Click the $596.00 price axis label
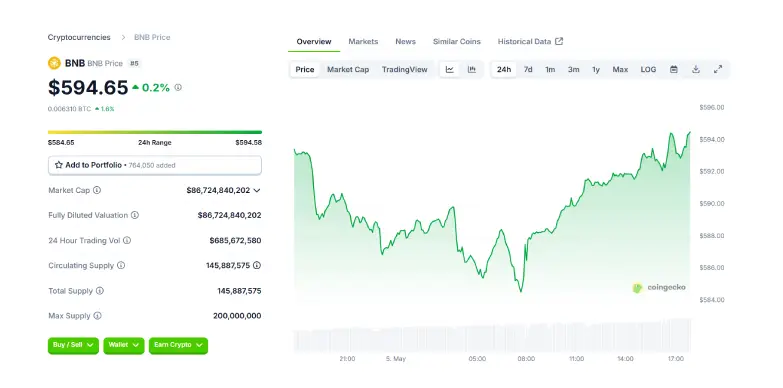Viewport: 783px width, 388px height. (x=712, y=107)
